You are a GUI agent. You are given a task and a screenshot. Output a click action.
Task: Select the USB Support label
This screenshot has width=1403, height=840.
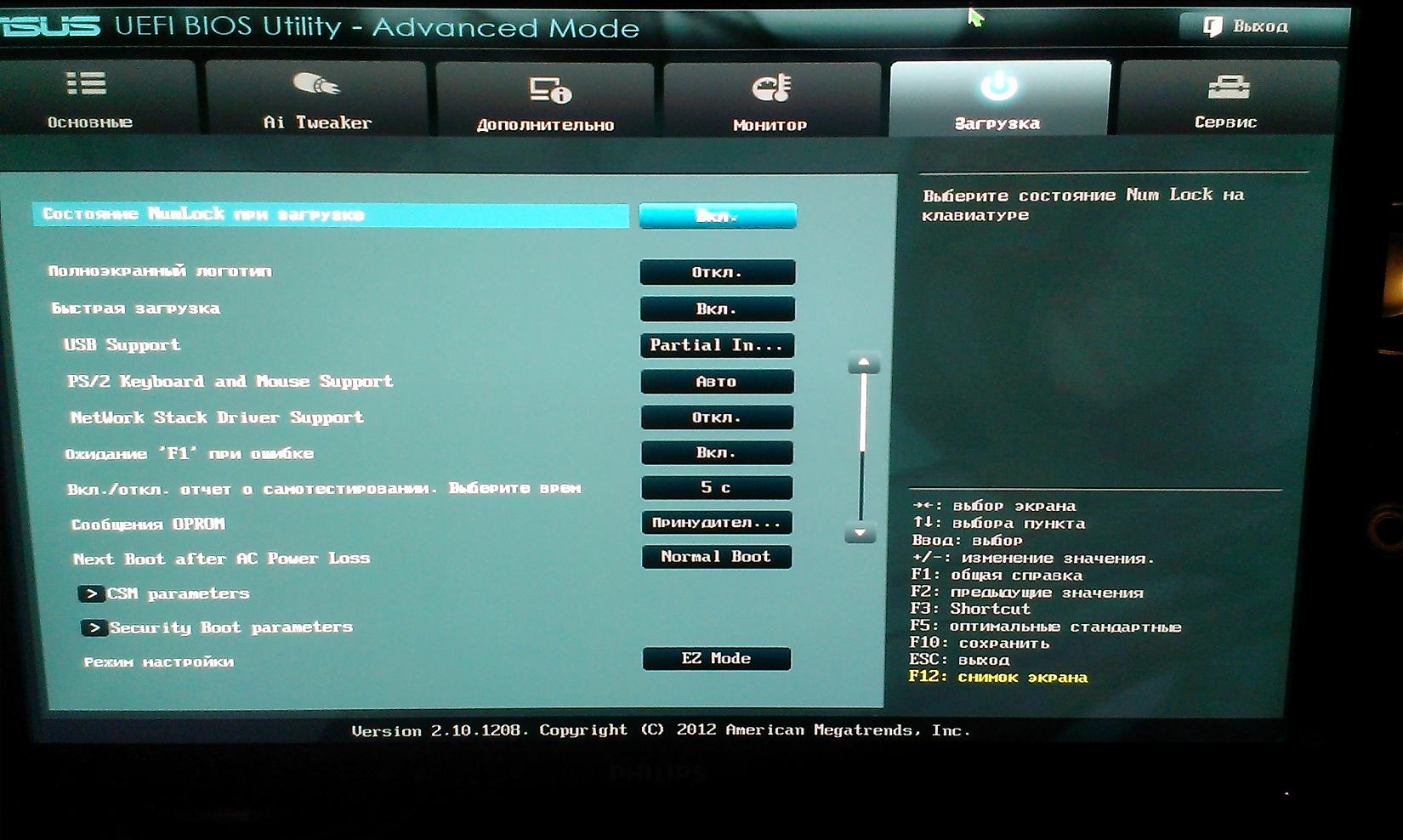coord(122,344)
